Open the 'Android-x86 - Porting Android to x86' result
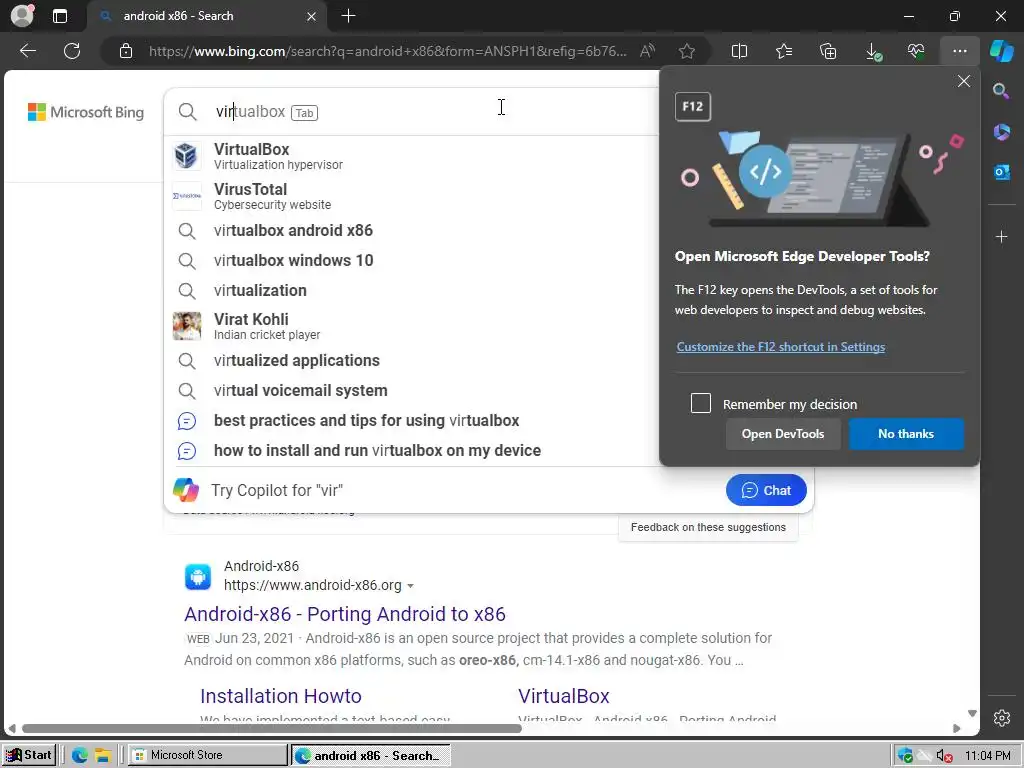The width and height of the screenshot is (1024, 768). click(345, 614)
